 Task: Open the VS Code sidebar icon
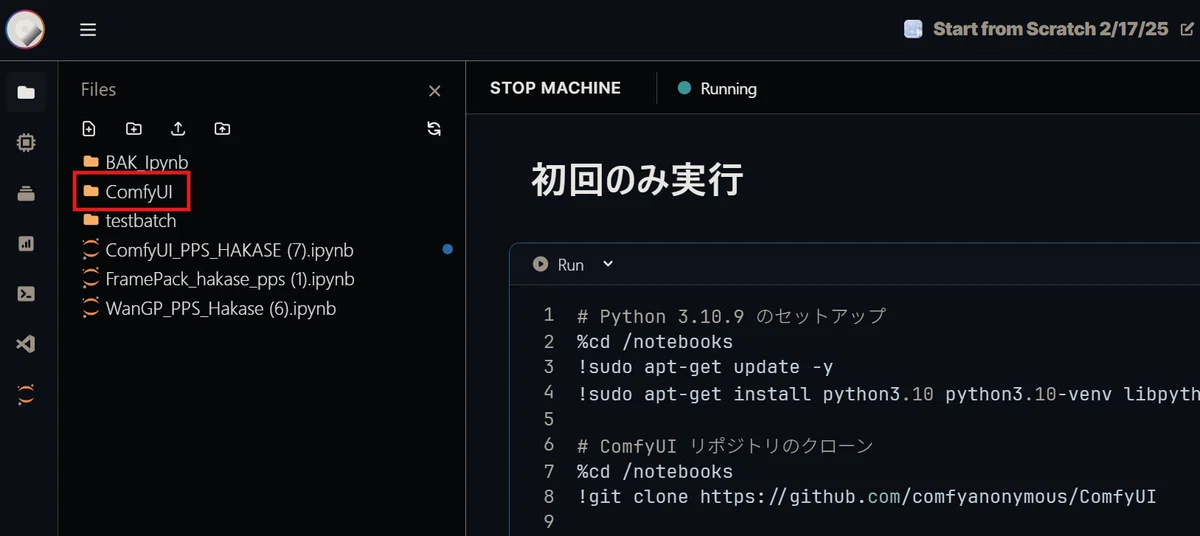point(26,344)
